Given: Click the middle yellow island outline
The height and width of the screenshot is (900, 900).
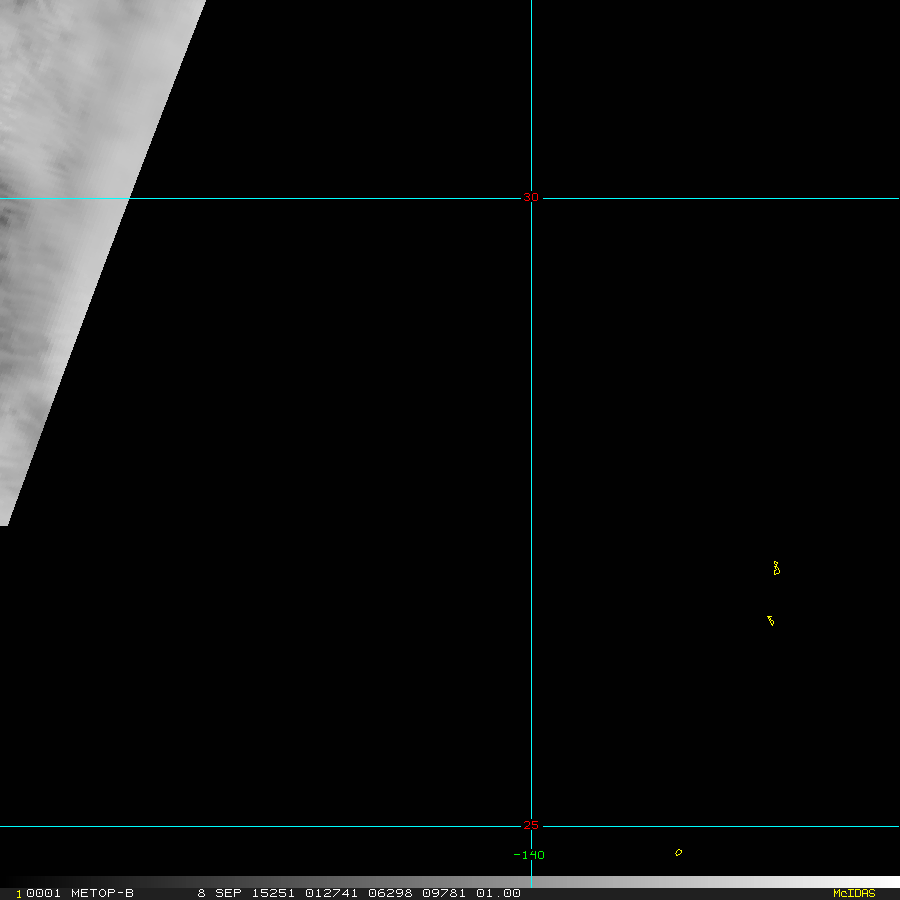Looking at the screenshot, I should click(771, 620).
